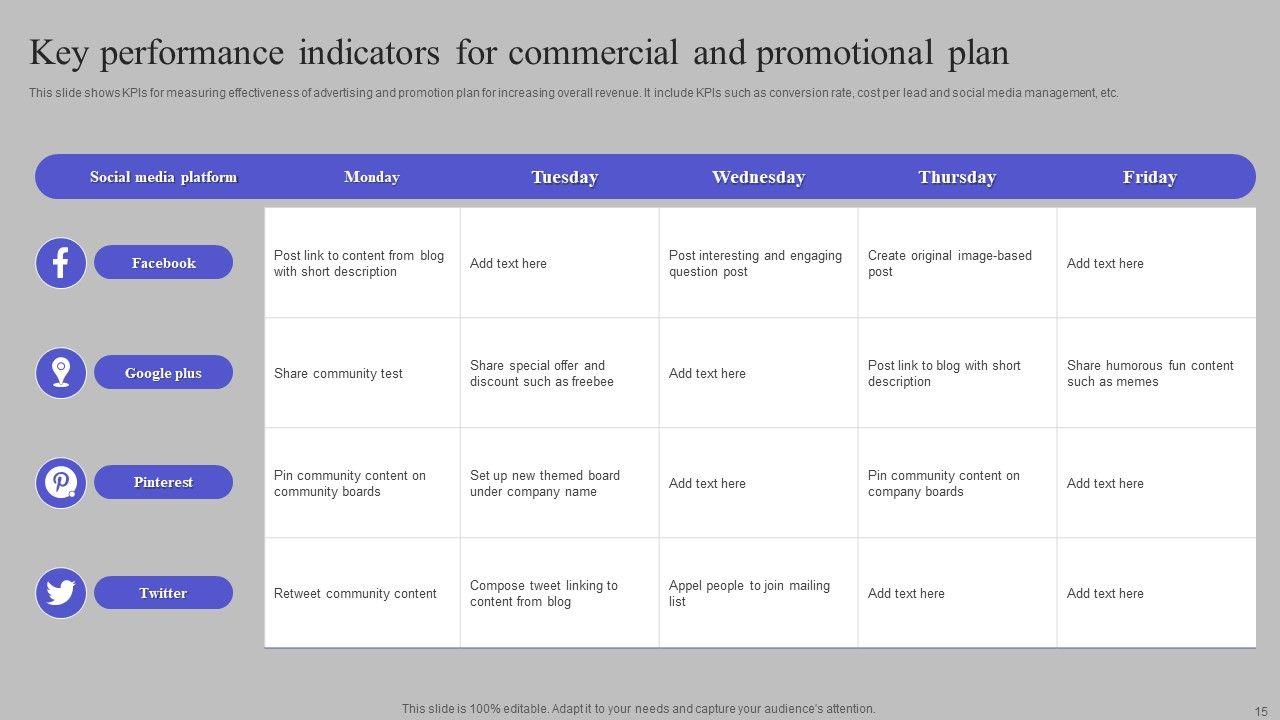Click the Pinterest label pill
Viewport: 1280px width, 720px height.
[x=163, y=482]
